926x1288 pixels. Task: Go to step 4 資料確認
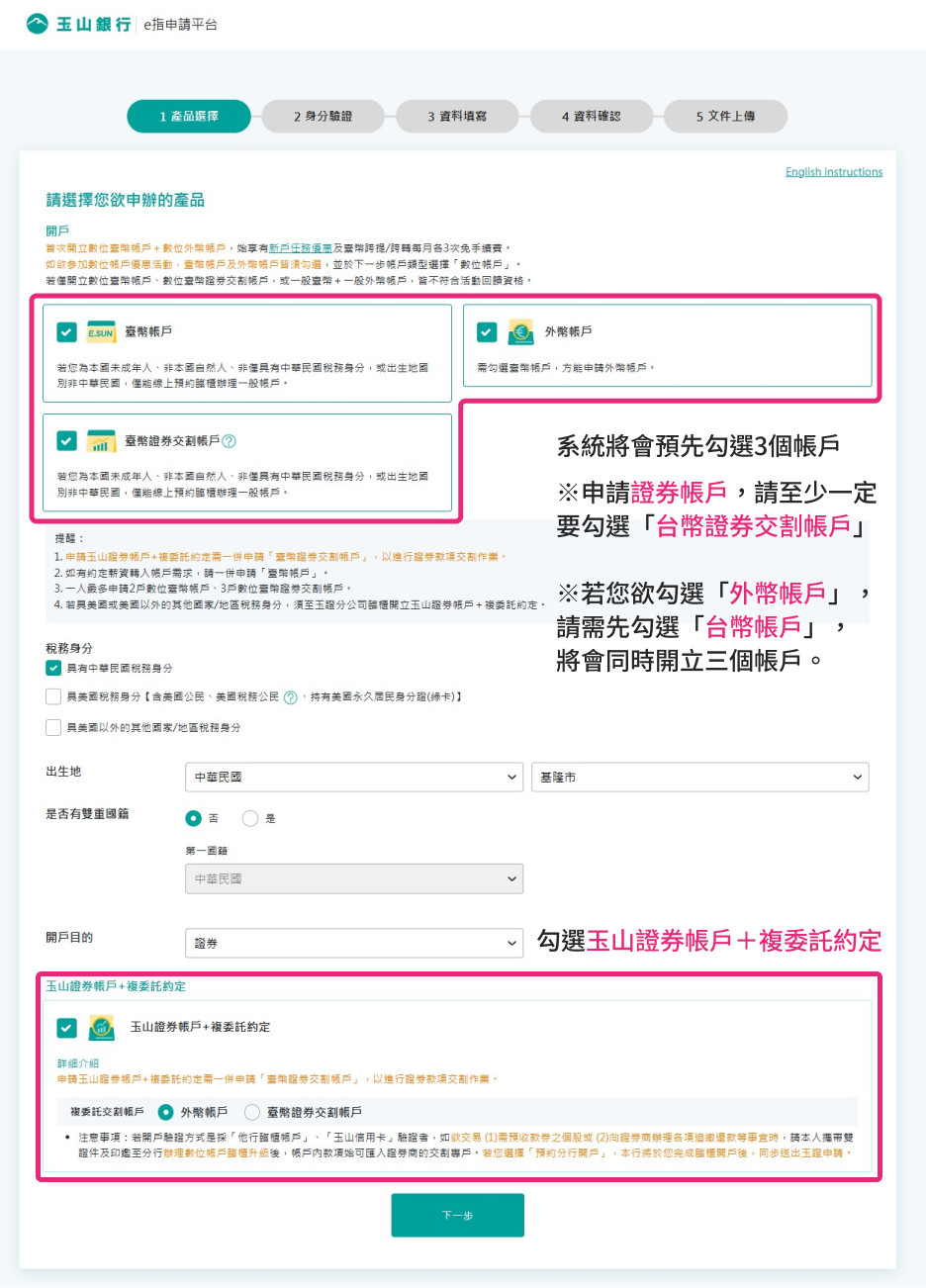[592, 116]
